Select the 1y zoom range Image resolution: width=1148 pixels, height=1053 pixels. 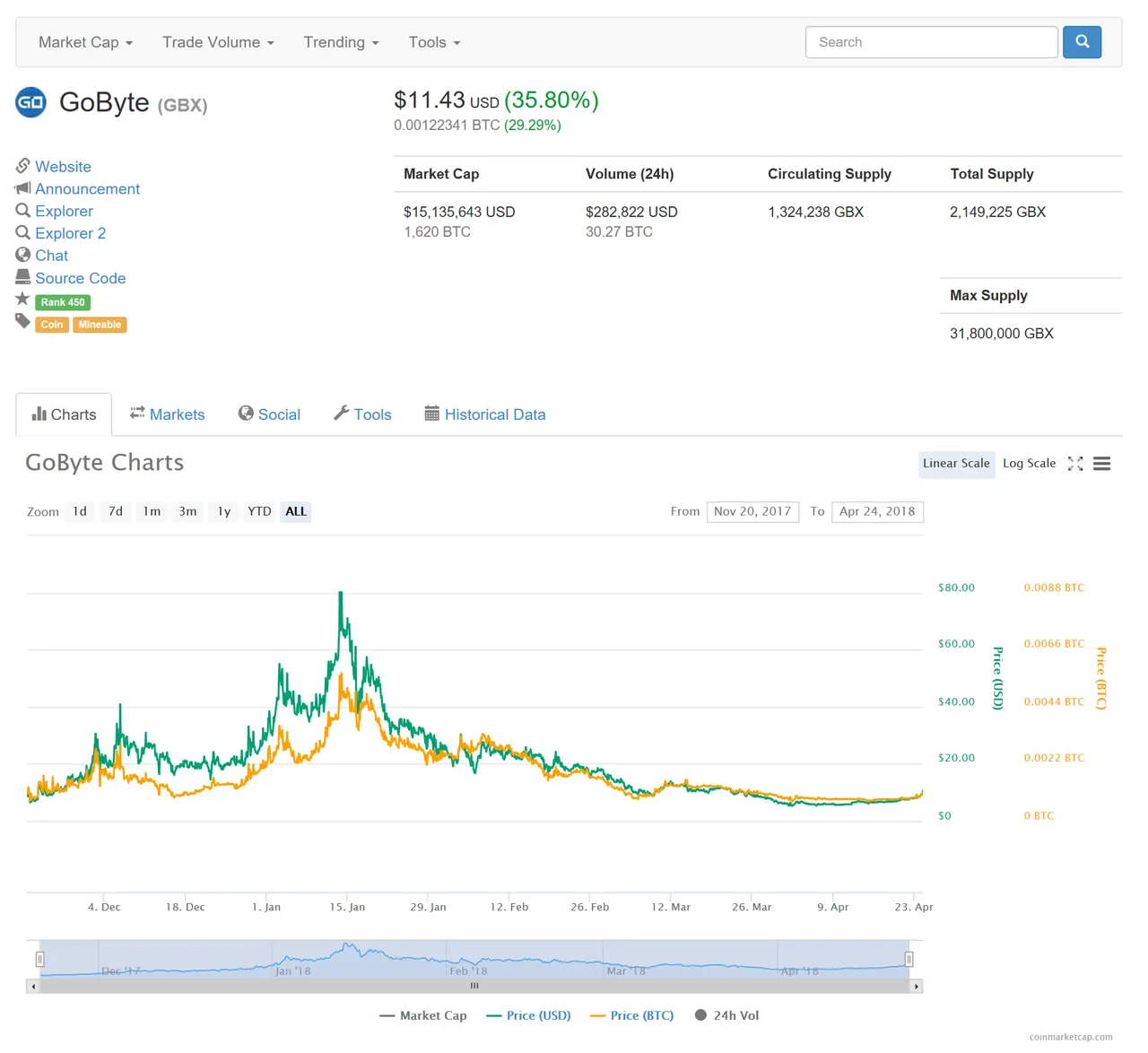click(x=223, y=511)
